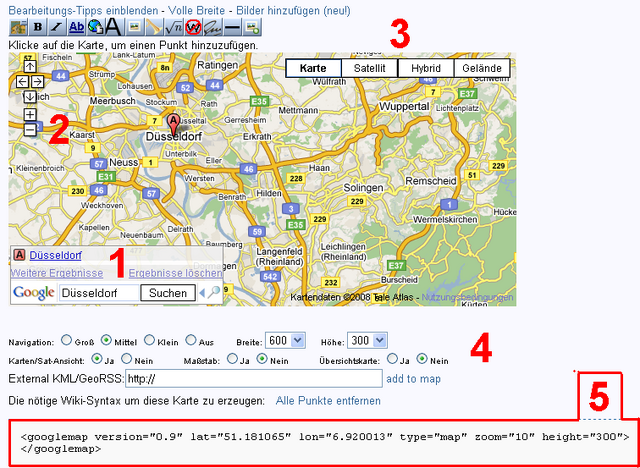
Task: Set Maßstab to Nein
Action: [x=262, y=359]
